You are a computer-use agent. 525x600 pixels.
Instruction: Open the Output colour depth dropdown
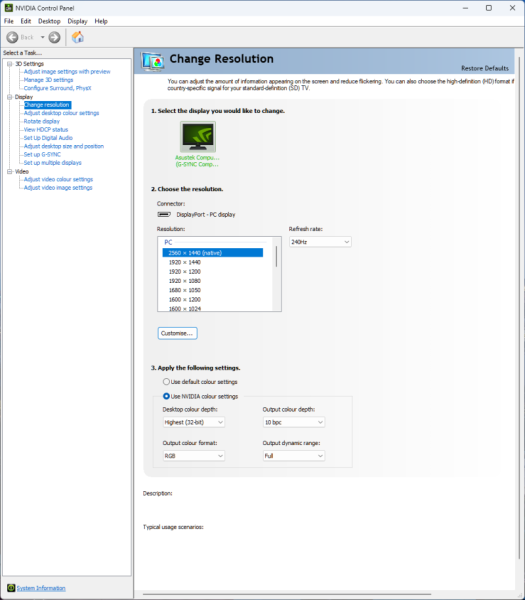tap(294, 422)
